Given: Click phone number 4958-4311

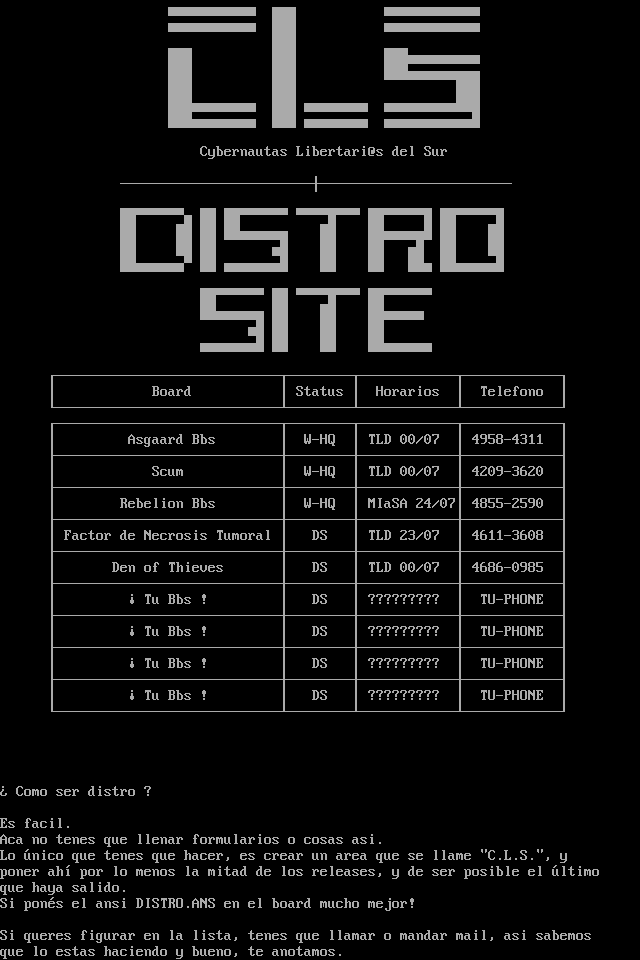Looking at the screenshot, I should pos(507,440).
